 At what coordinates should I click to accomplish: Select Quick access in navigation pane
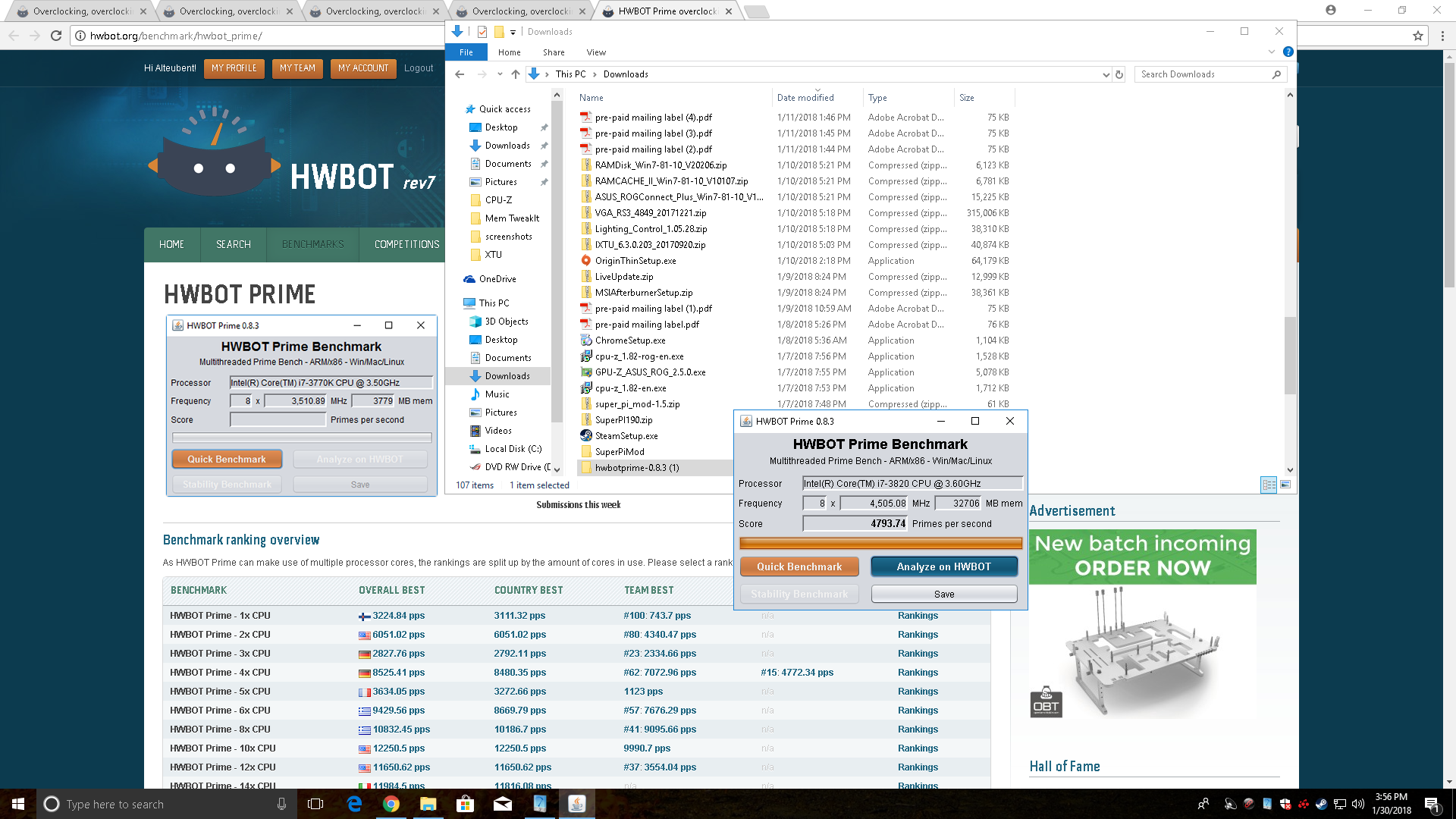(x=504, y=109)
